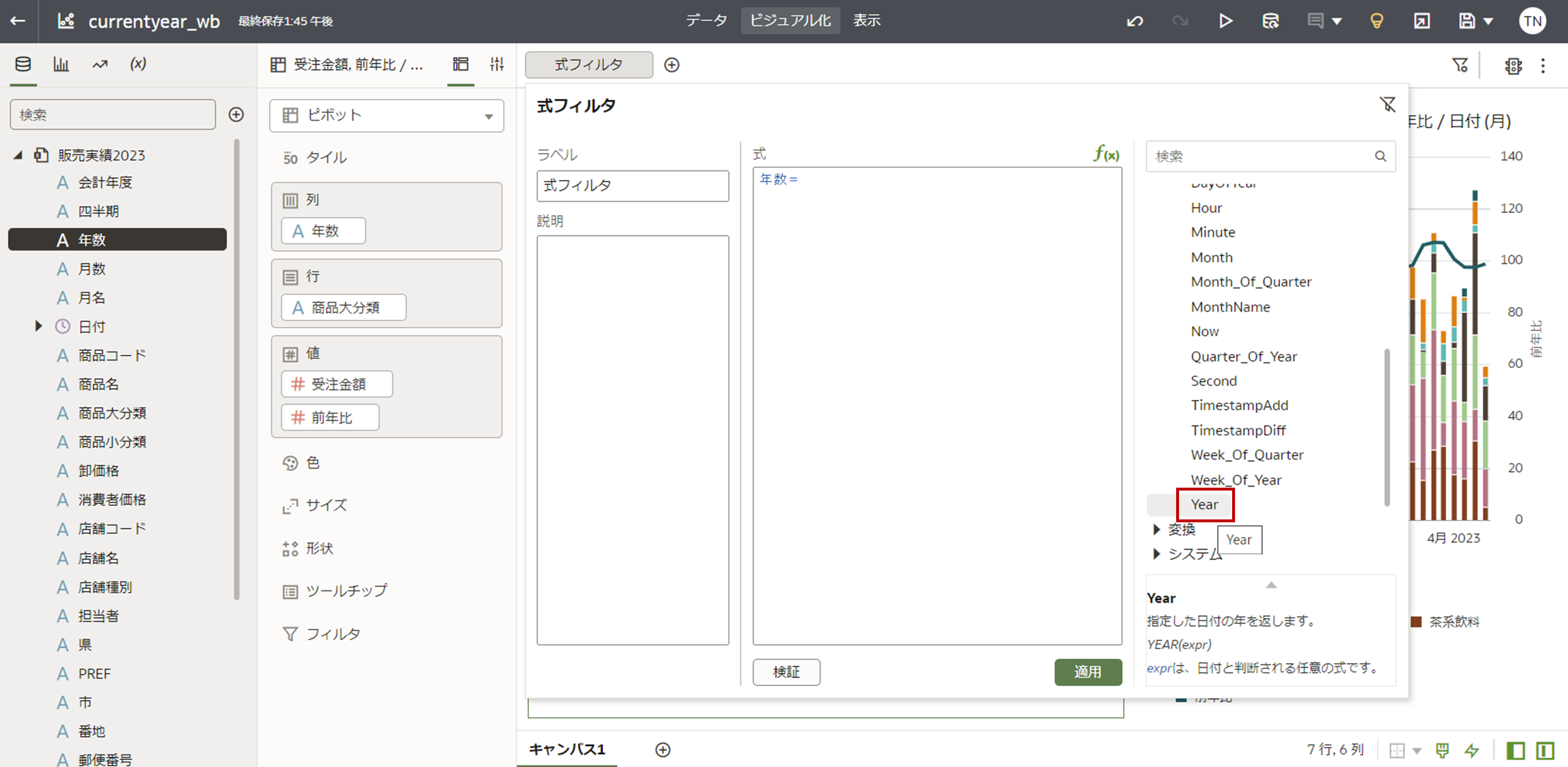Click the f(x) function icon above the expression
1568x767 pixels.
(x=1106, y=154)
